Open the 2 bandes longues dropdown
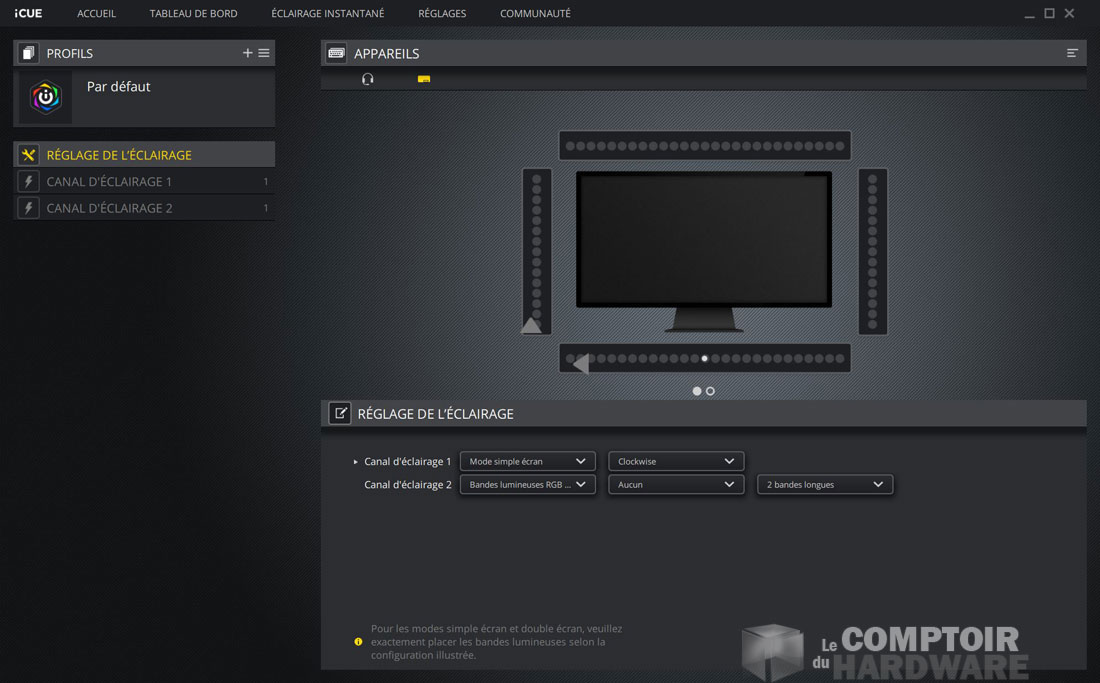Viewport: 1100px width, 683px height. (824, 484)
